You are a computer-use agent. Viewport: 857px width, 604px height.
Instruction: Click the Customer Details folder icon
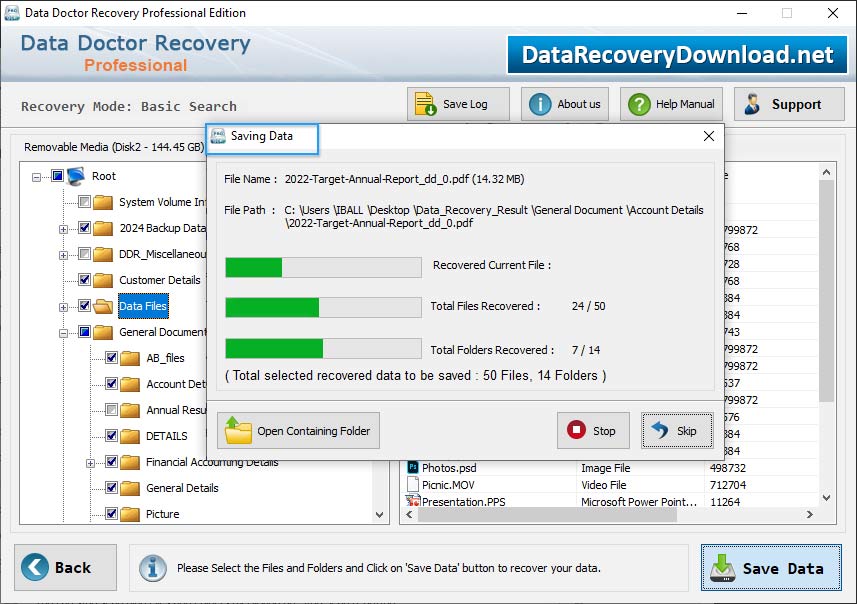coord(103,280)
